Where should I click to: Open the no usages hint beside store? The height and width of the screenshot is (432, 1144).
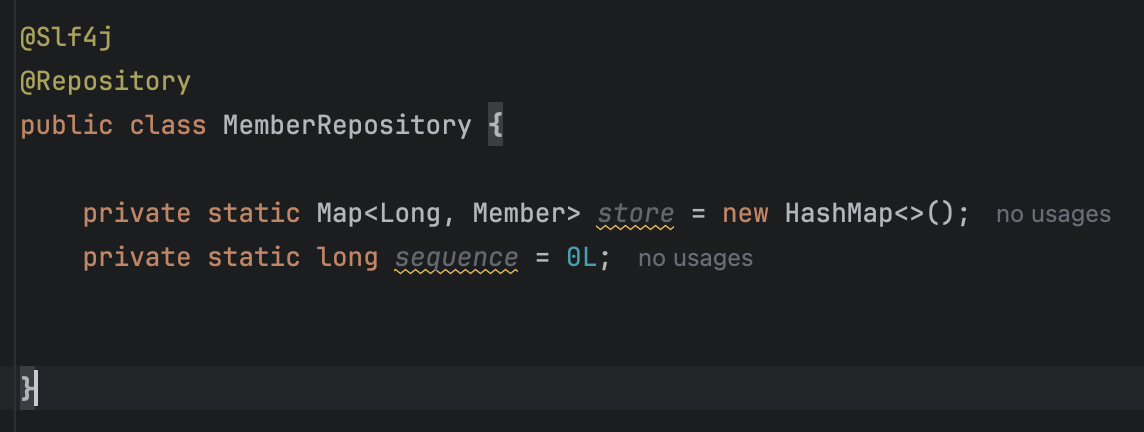click(x=1053, y=214)
